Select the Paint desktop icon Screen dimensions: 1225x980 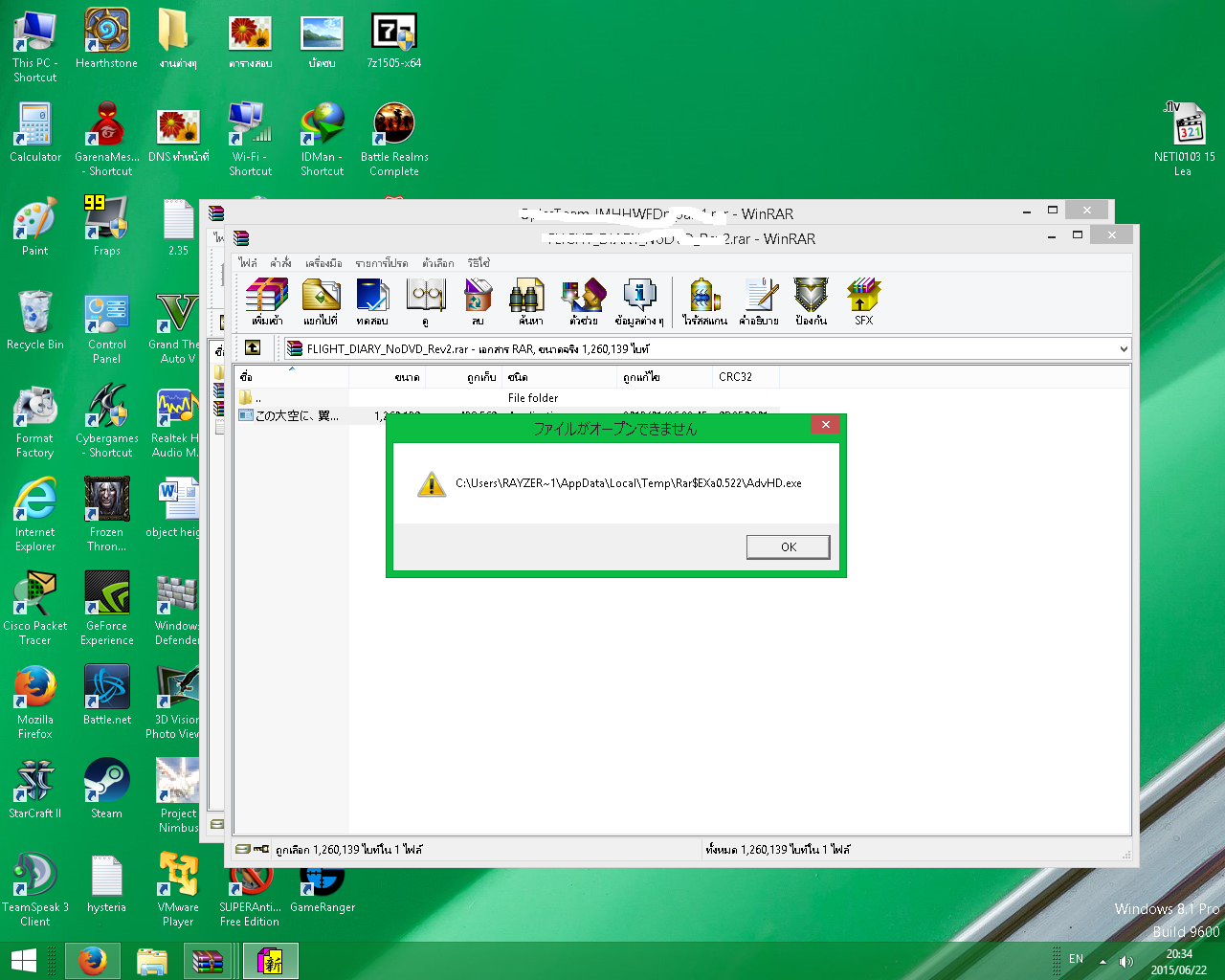(x=35, y=226)
